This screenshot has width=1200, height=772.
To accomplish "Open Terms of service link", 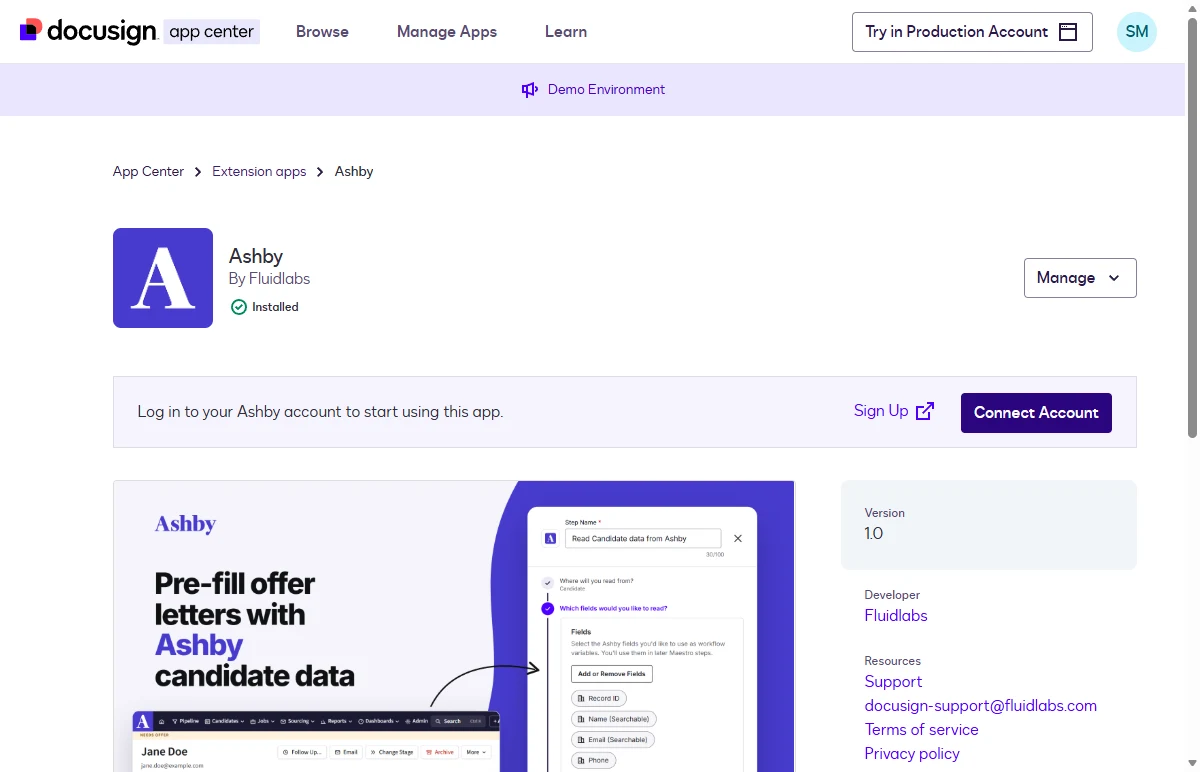I will coord(922,730).
